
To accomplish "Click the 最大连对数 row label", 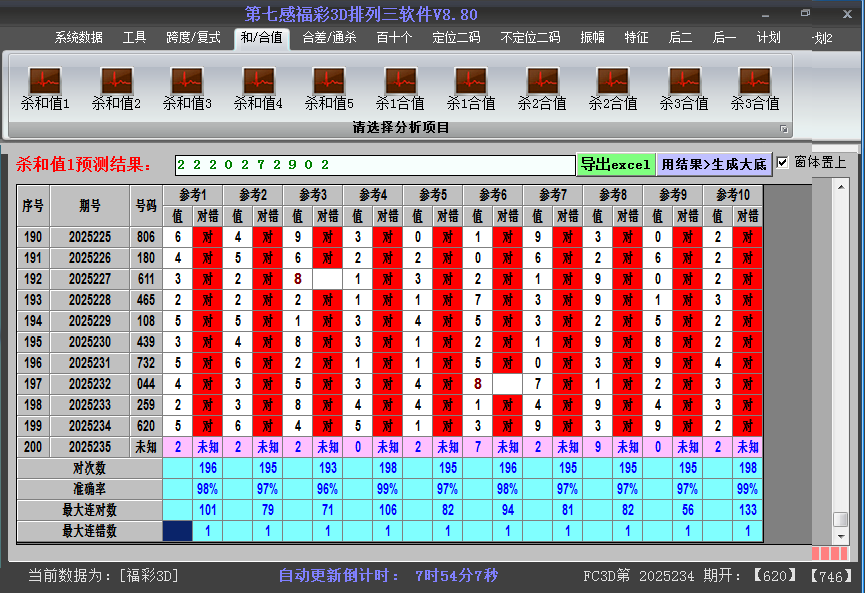I will click(89, 510).
